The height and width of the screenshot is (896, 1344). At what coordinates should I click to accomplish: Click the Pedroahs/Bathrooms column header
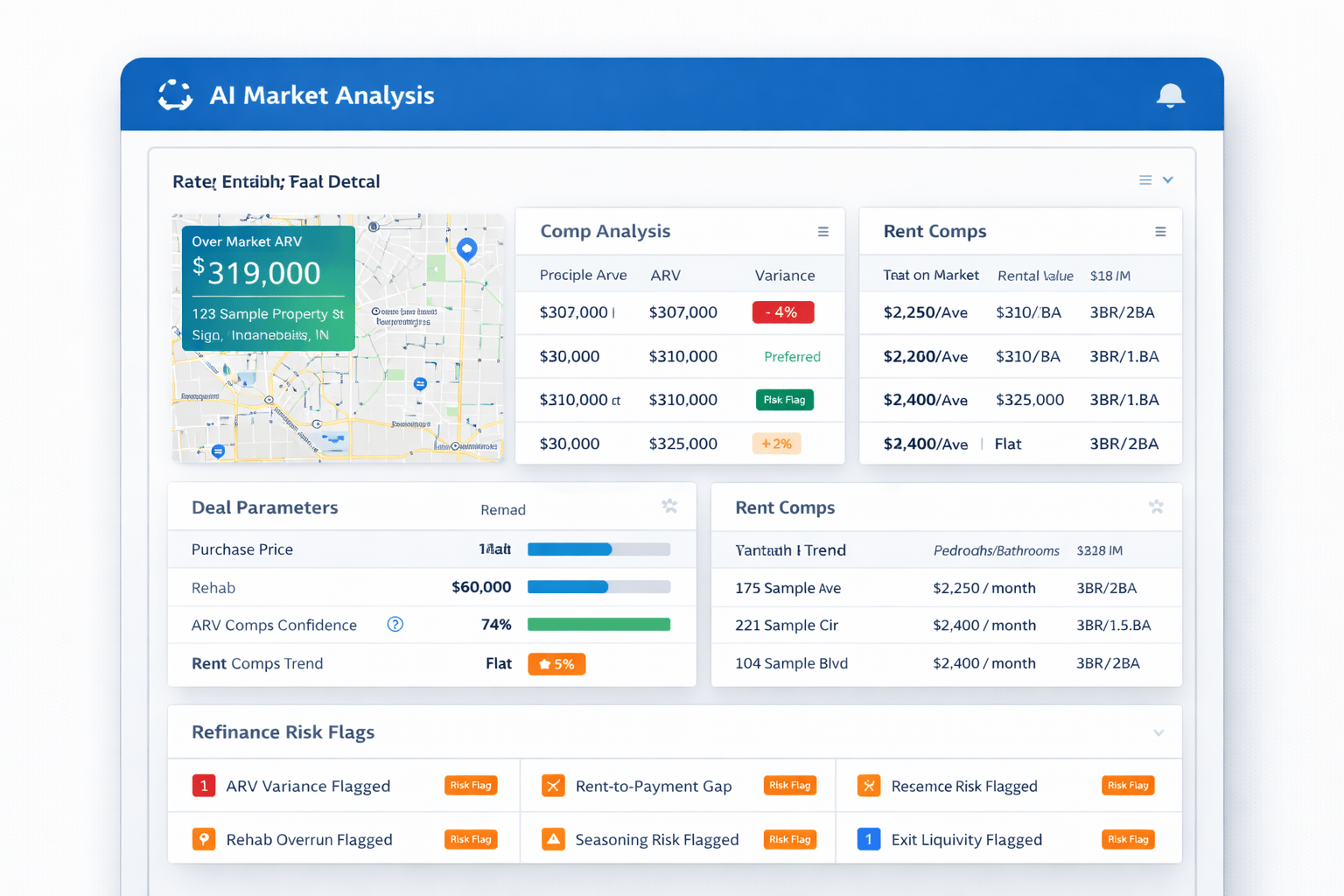tap(997, 550)
